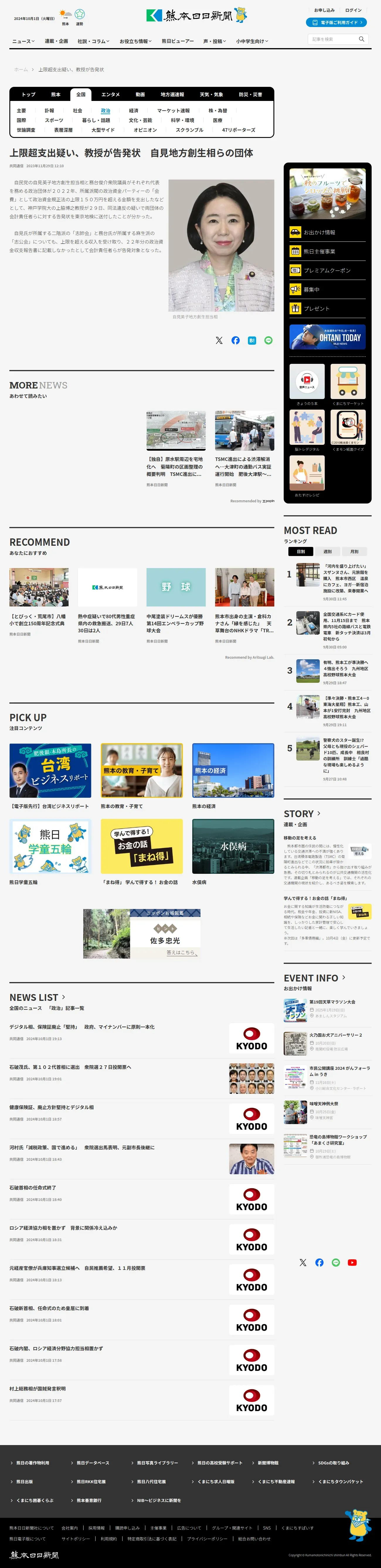Open ニッポンお城図鑑 quiz banner
Viewport: 381px width, 1568px height.
[x=142, y=934]
